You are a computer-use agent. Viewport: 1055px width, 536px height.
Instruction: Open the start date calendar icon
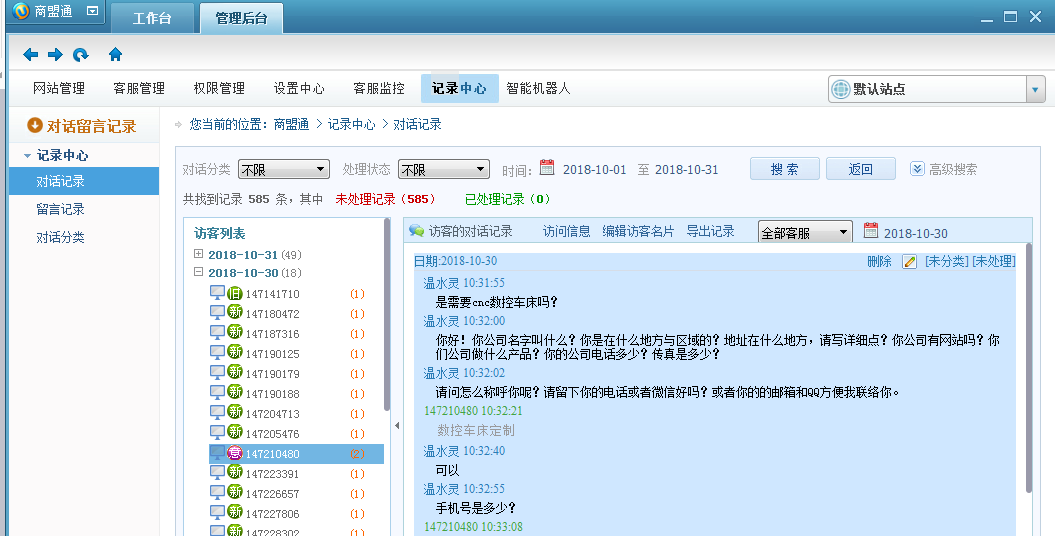[x=547, y=168]
